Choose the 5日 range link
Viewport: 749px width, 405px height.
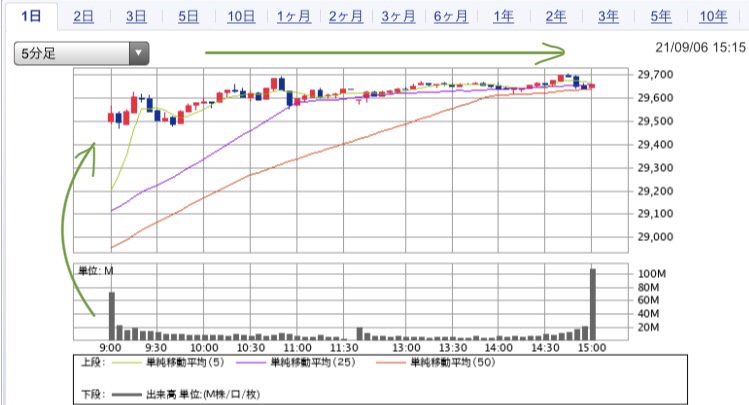coord(188,16)
